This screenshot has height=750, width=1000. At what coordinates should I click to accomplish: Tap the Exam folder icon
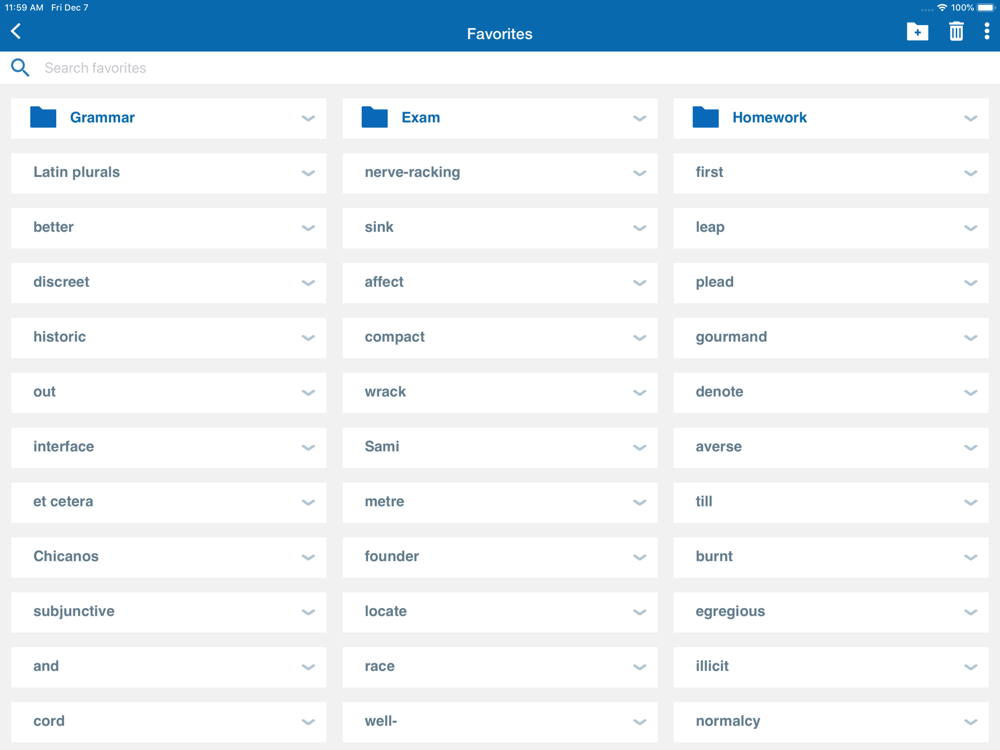point(374,117)
